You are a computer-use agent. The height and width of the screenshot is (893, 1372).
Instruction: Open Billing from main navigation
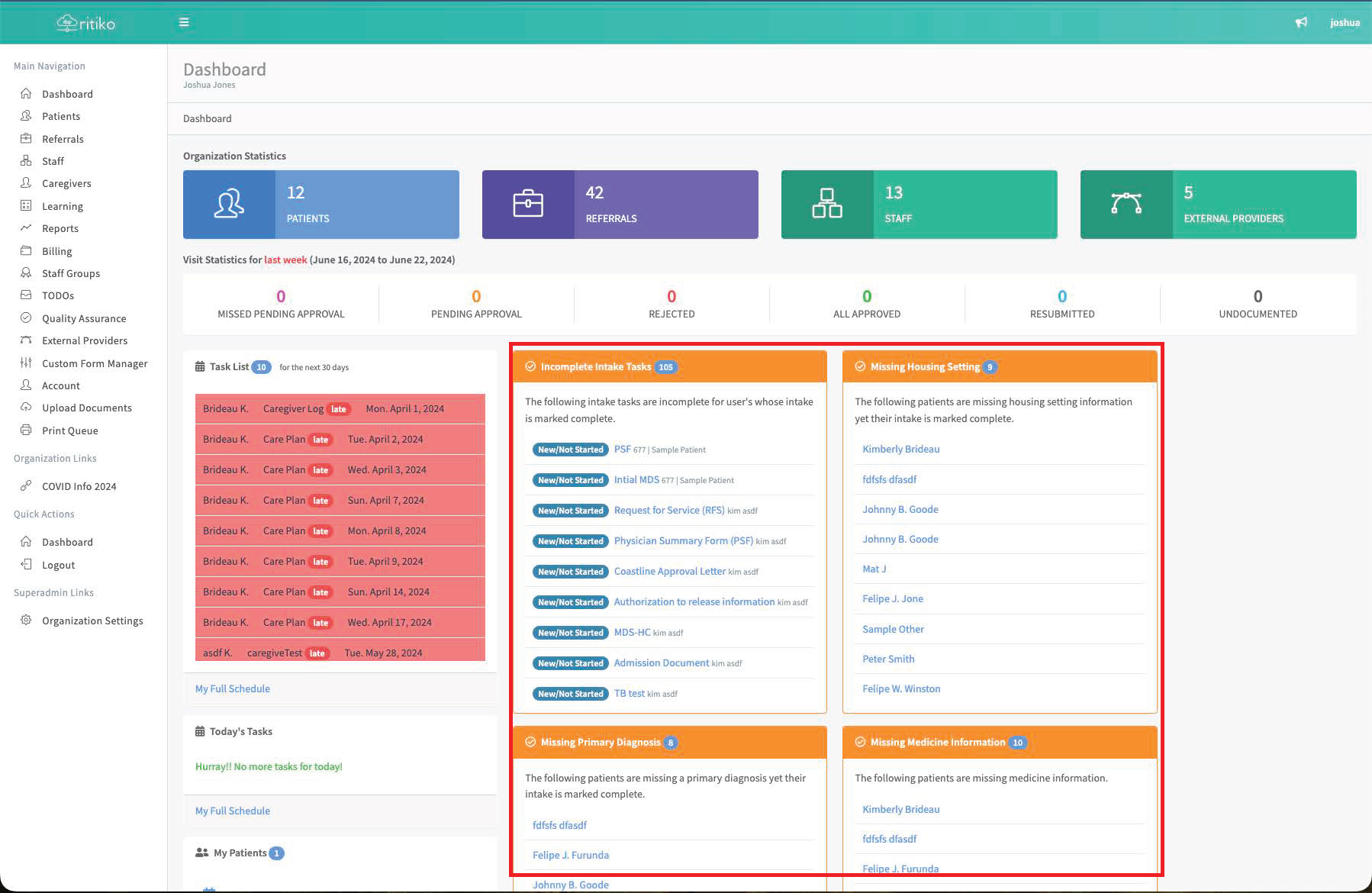point(57,251)
